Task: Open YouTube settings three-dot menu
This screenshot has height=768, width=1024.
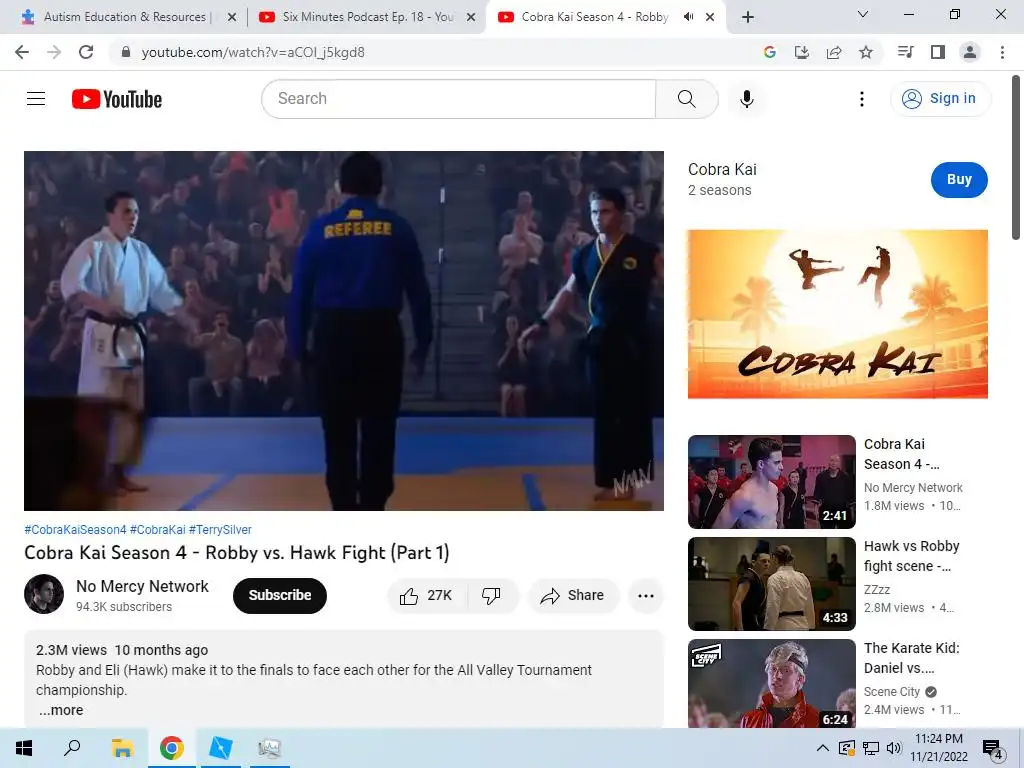Action: [862, 99]
